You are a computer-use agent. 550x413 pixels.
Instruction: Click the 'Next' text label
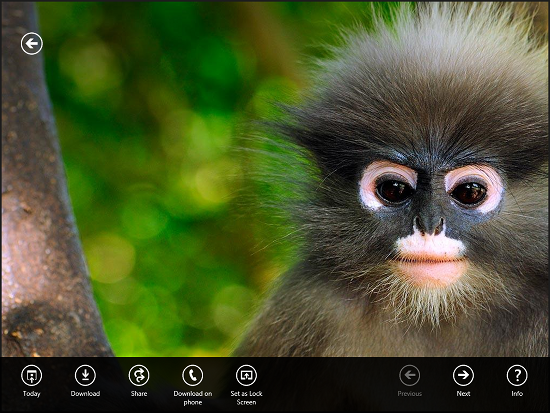pyautogui.click(x=463, y=394)
